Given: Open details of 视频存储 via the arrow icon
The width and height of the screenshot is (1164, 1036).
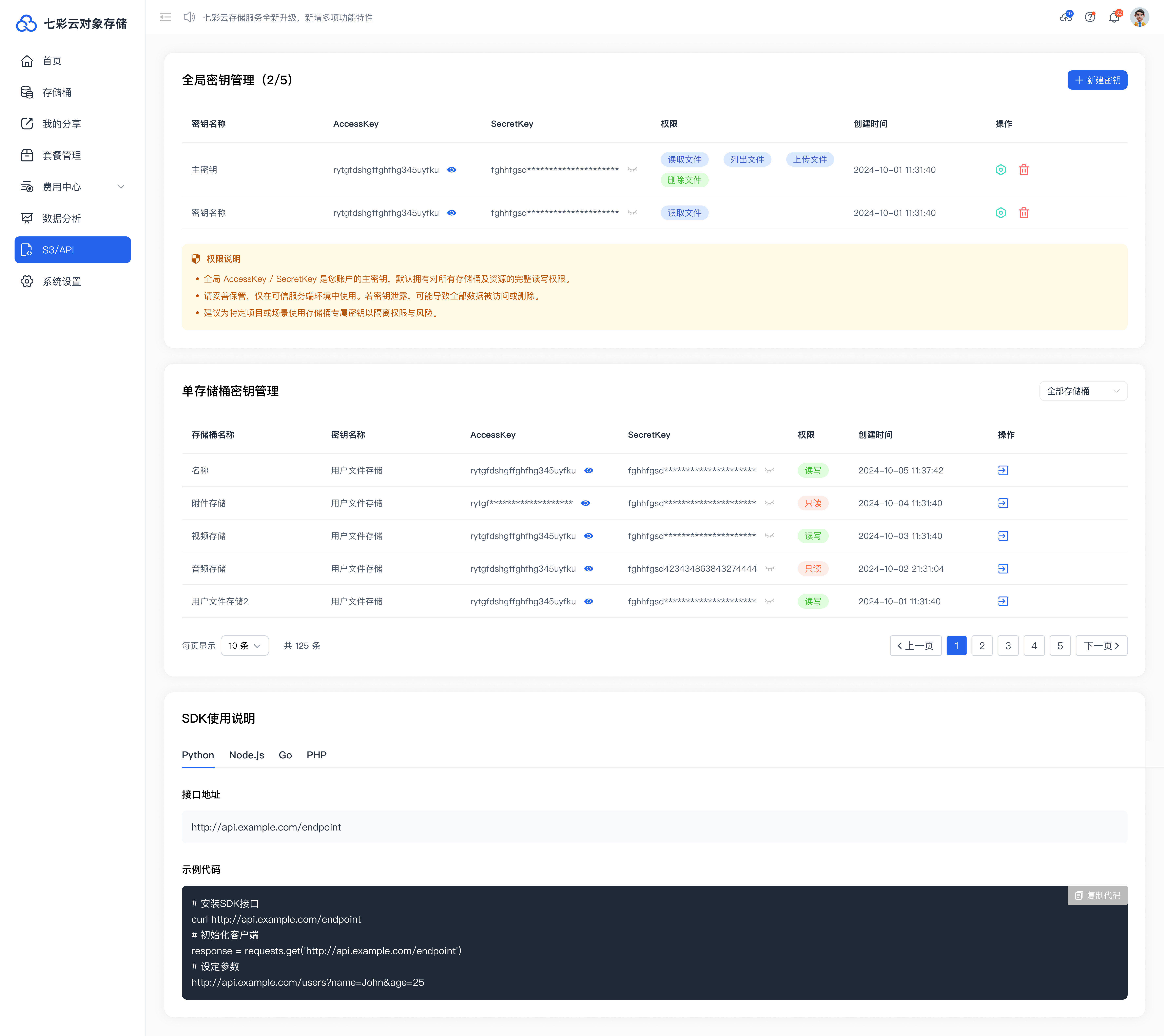Looking at the screenshot, I should click(1003, 535).
